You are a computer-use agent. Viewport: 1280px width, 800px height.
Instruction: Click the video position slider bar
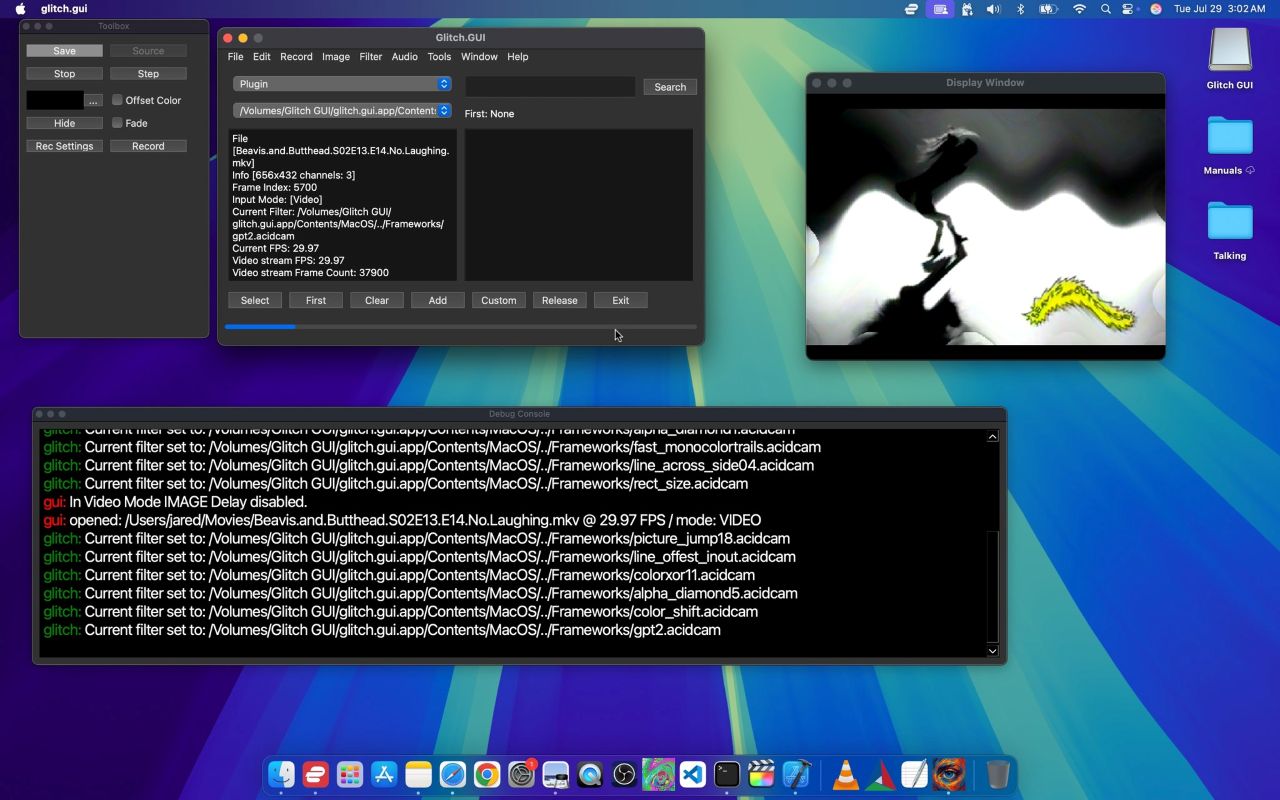(x=461, y=326)
